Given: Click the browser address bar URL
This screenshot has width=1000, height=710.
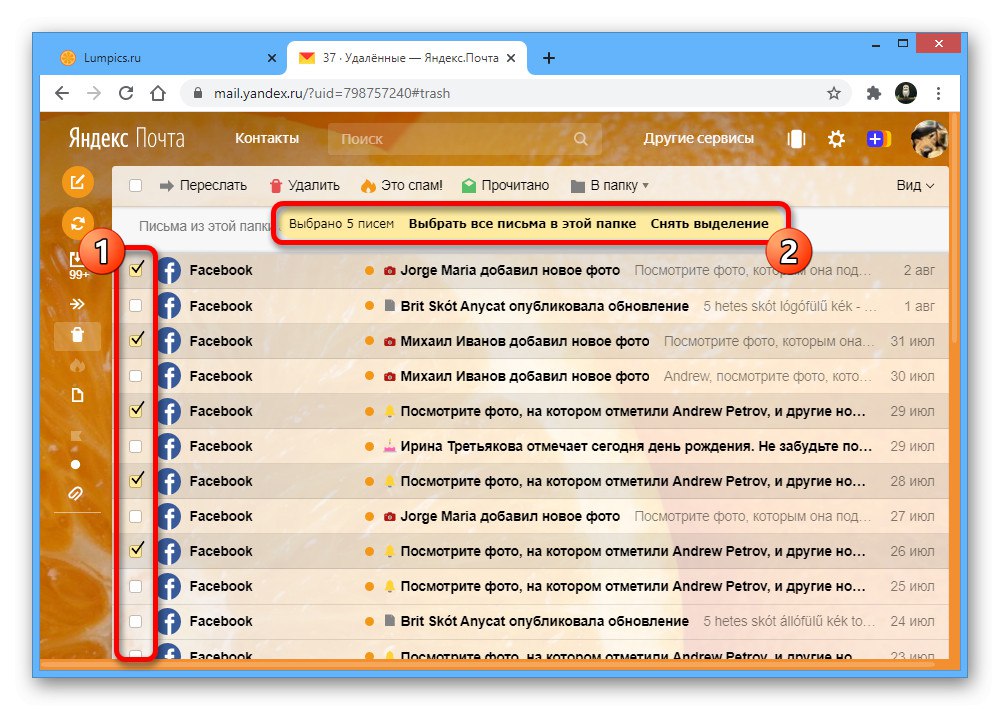Looking at the screenshot, I should tap(332, 93).
